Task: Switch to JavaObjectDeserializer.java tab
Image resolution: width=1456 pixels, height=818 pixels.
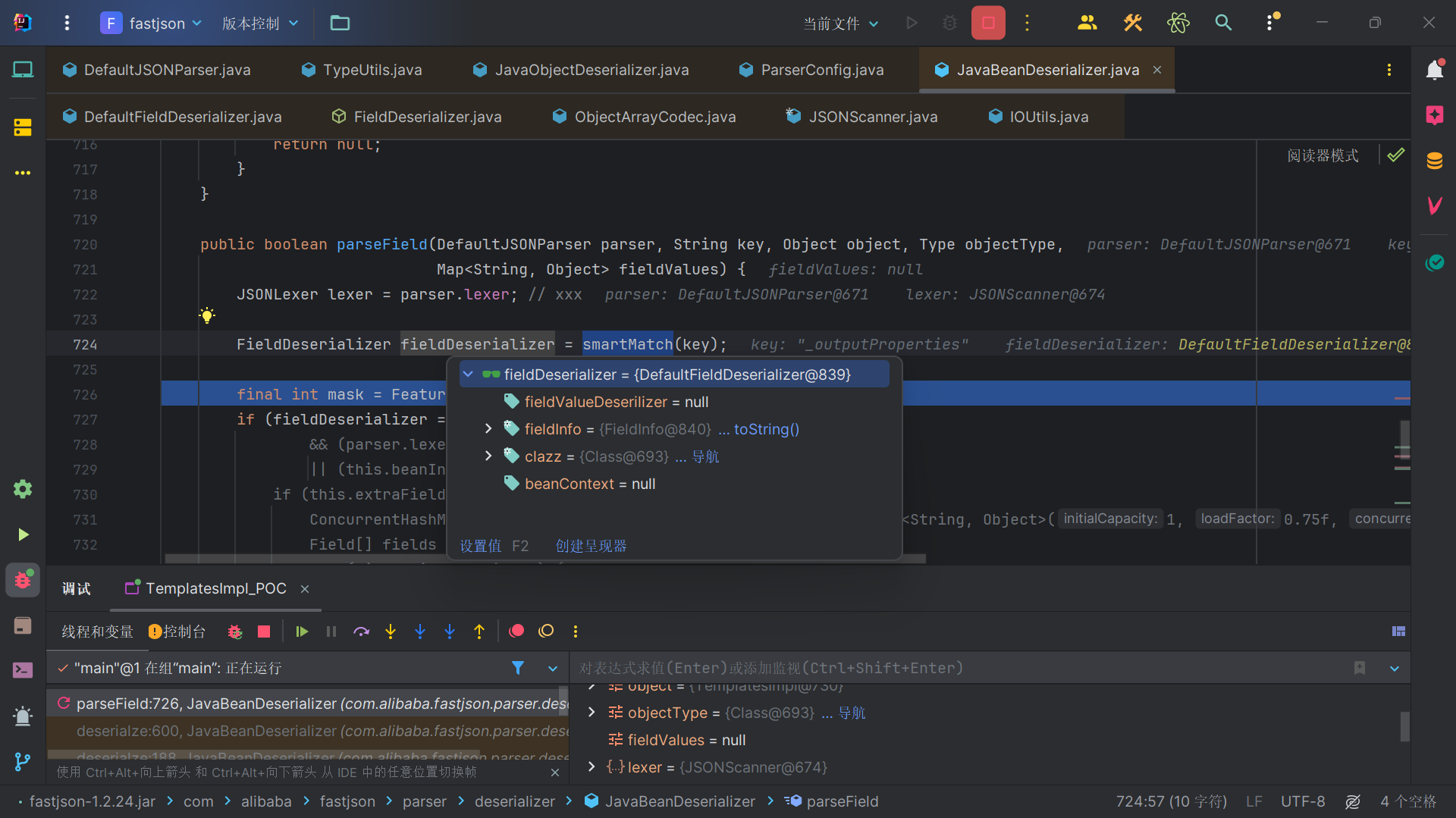Action: pos(581,70)
